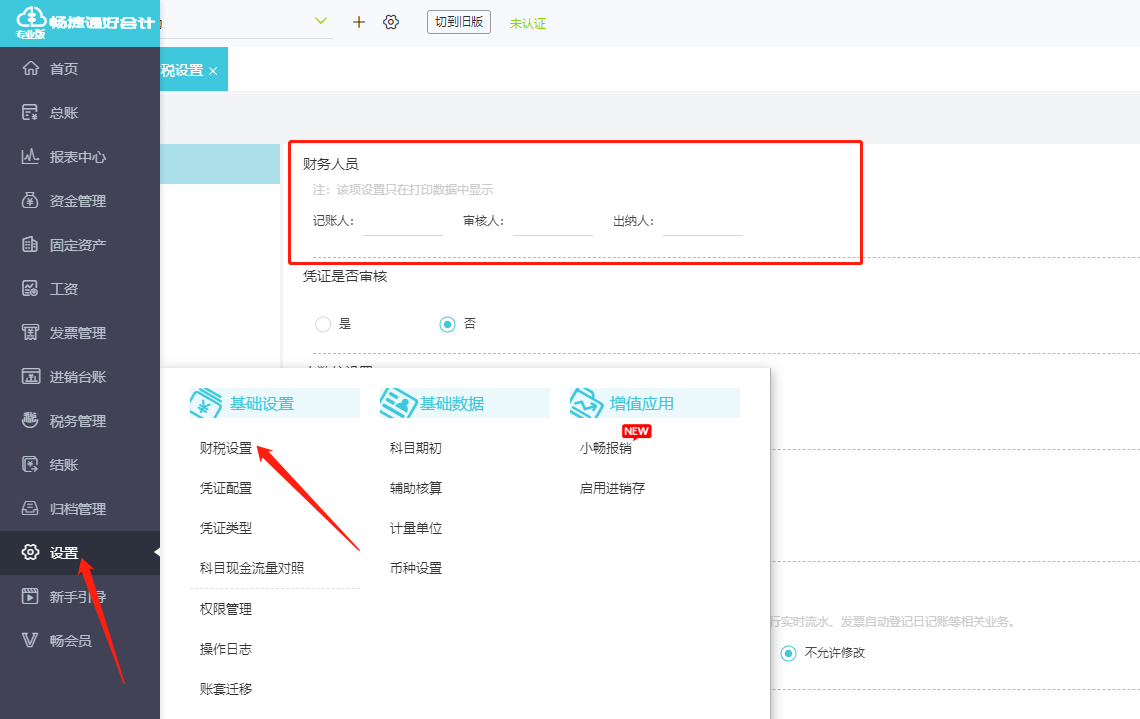Click the 财务人员 section title
This screenshot has width=1140, height=719.
pos(331,164)
